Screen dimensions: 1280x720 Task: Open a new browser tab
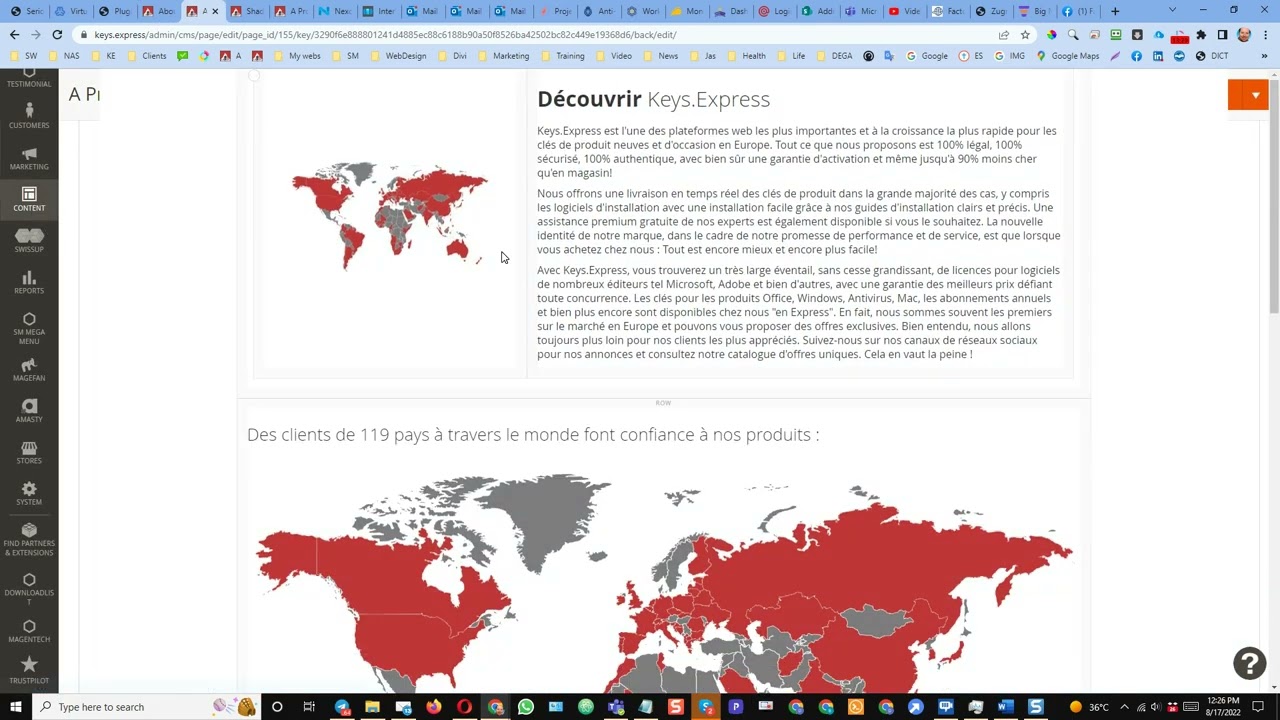click(1115, 11)
